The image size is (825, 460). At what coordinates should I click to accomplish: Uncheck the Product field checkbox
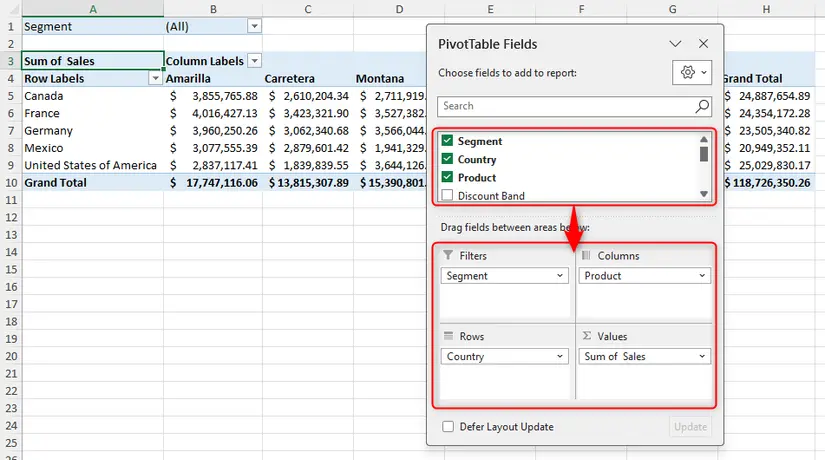pyautogui.click(x=447, y=177)
